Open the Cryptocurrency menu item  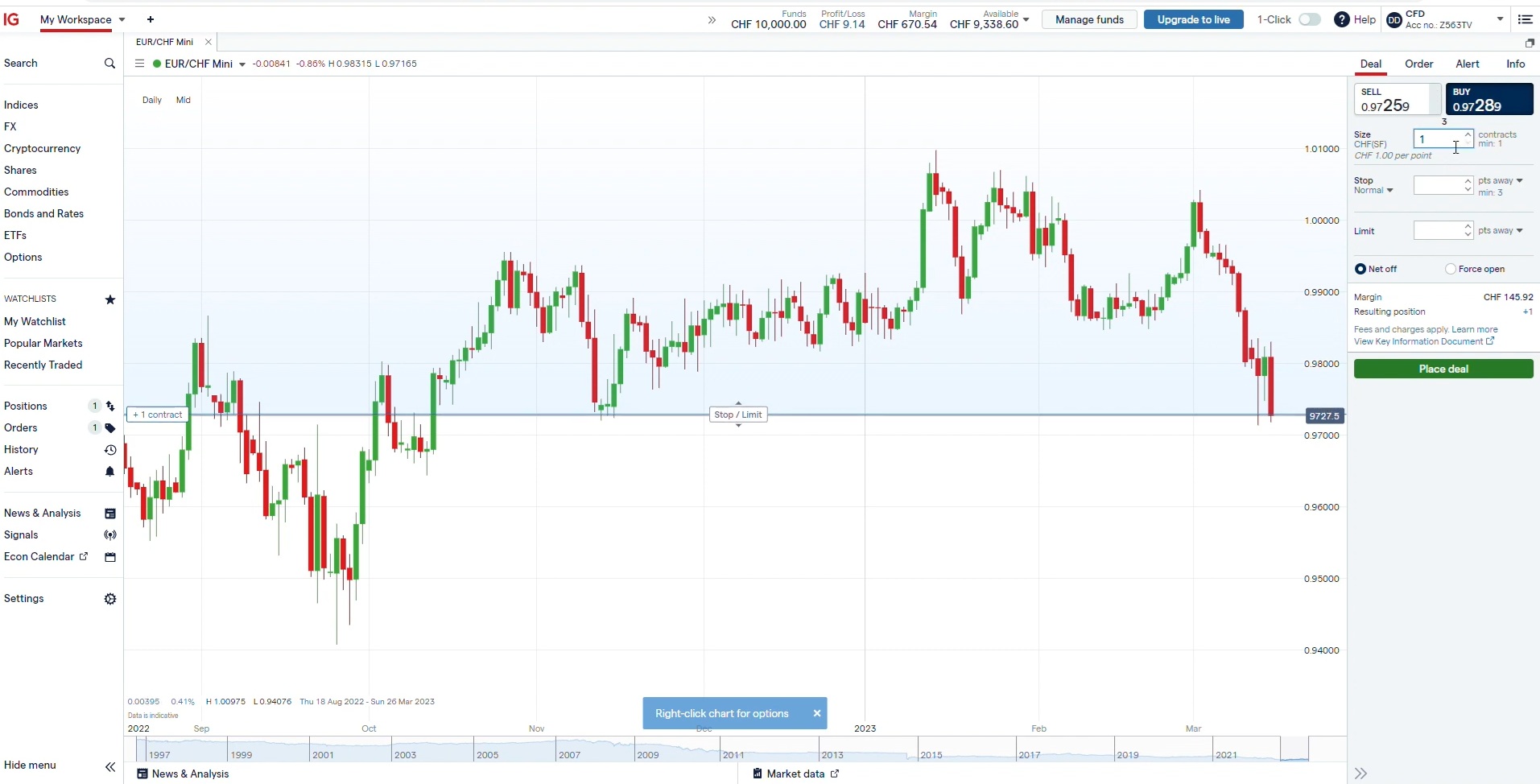click(x=42, y=149)
